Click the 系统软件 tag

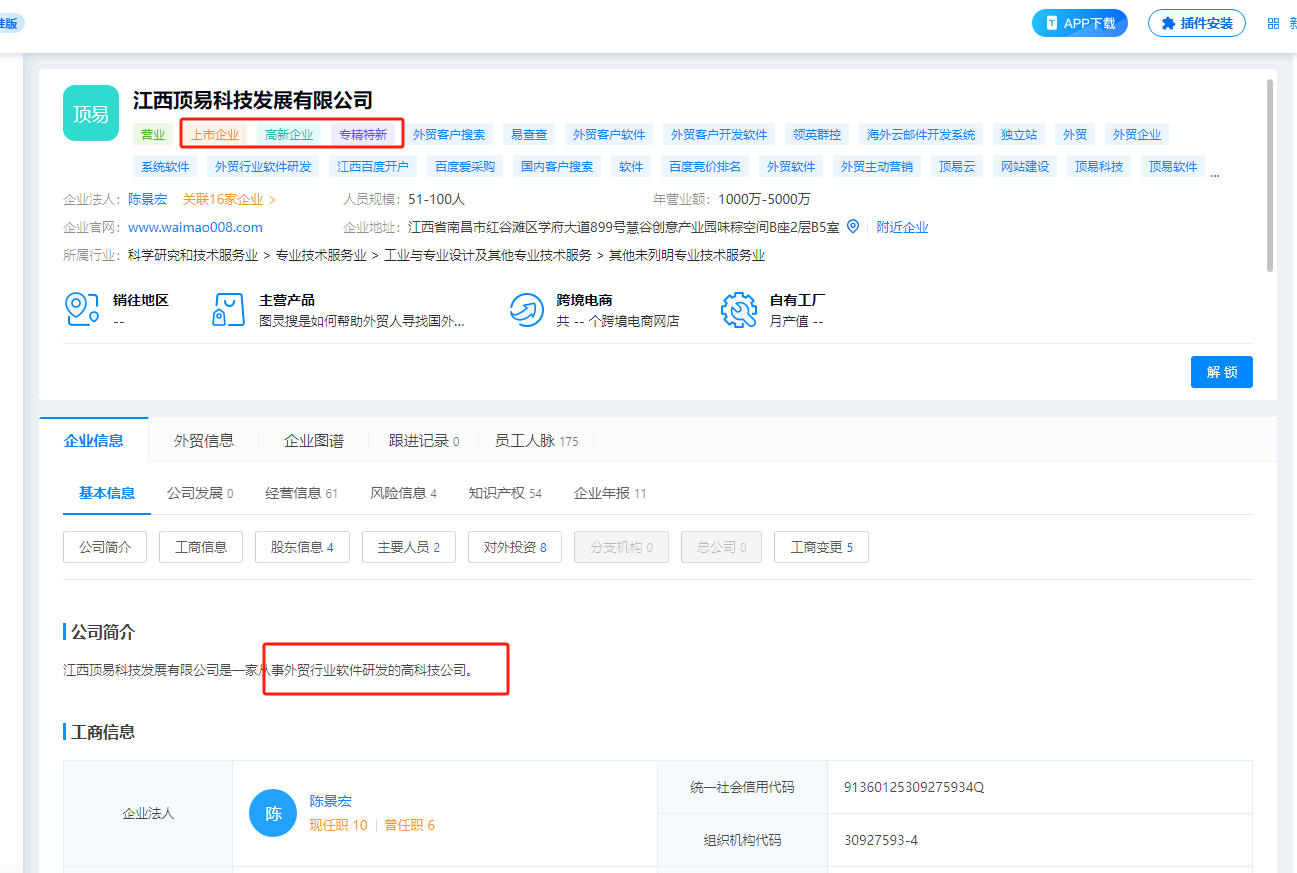165,167
